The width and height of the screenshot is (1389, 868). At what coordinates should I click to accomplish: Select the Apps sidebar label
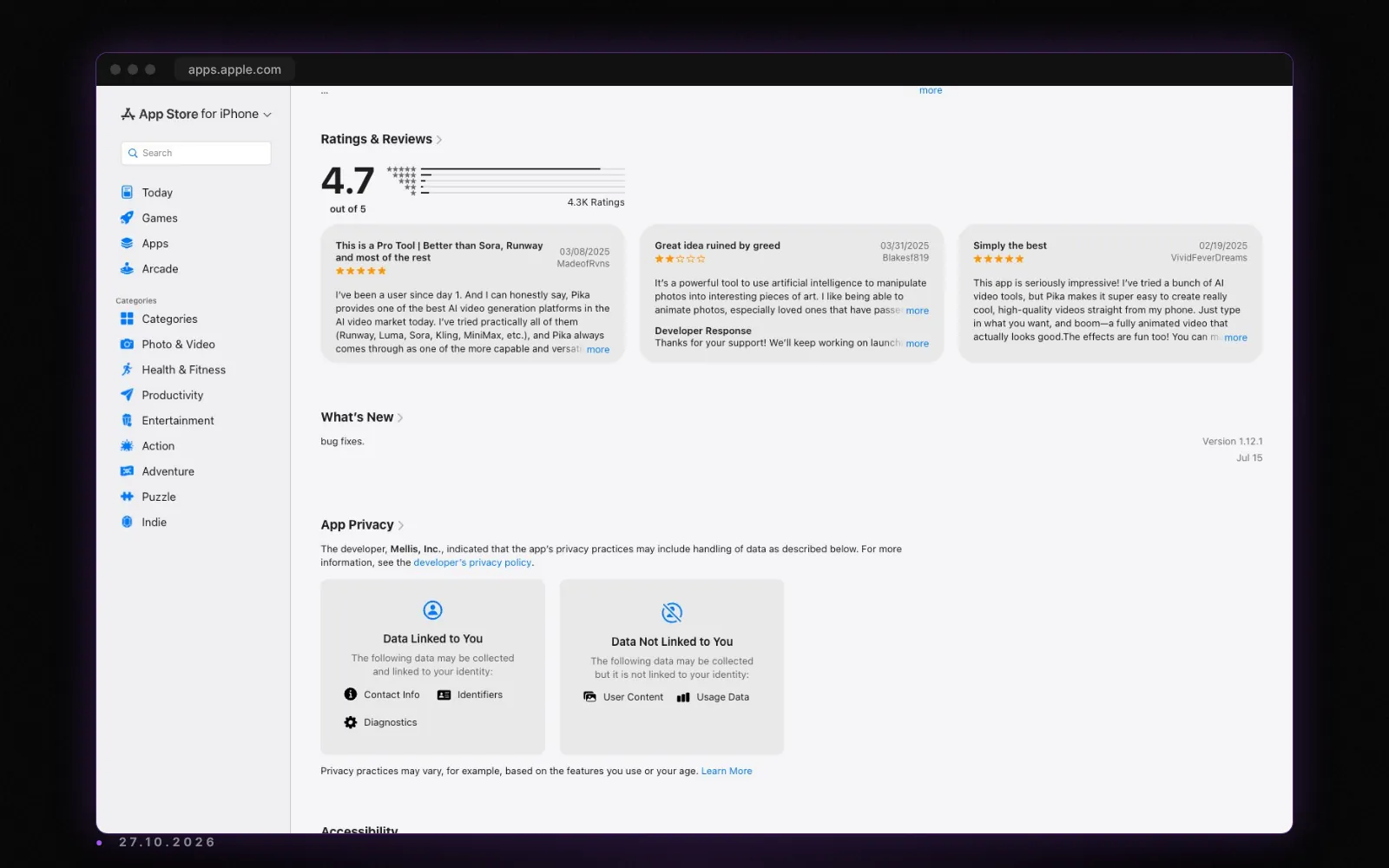(155, 244)
